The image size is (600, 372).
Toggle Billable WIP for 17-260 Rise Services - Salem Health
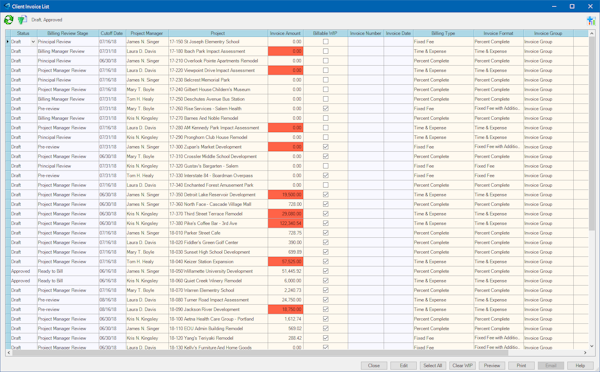(x=326, y=109)
